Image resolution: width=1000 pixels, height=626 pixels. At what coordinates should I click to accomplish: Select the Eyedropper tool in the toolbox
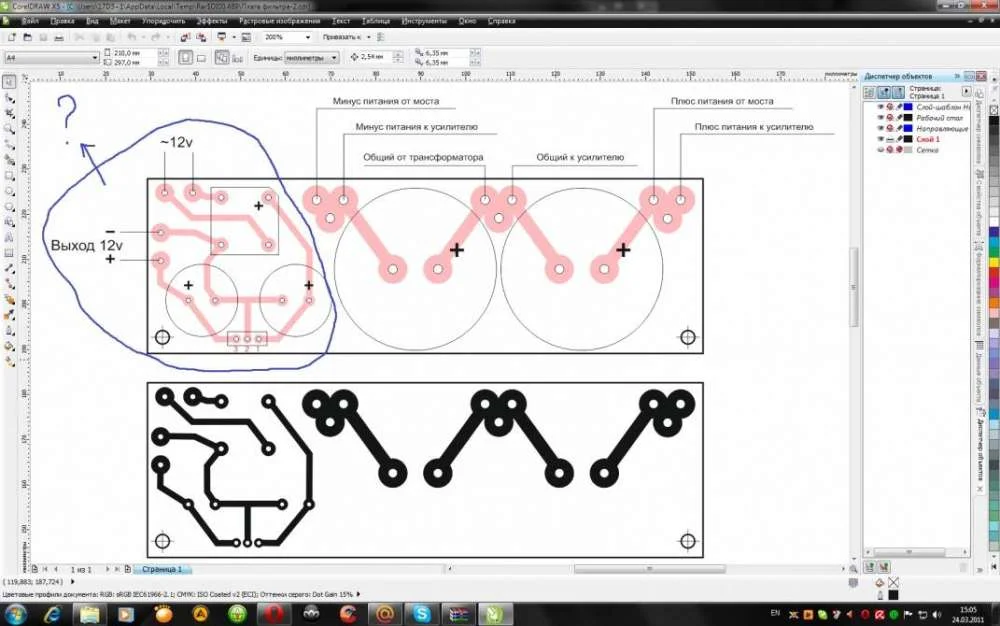click(9, 316)
